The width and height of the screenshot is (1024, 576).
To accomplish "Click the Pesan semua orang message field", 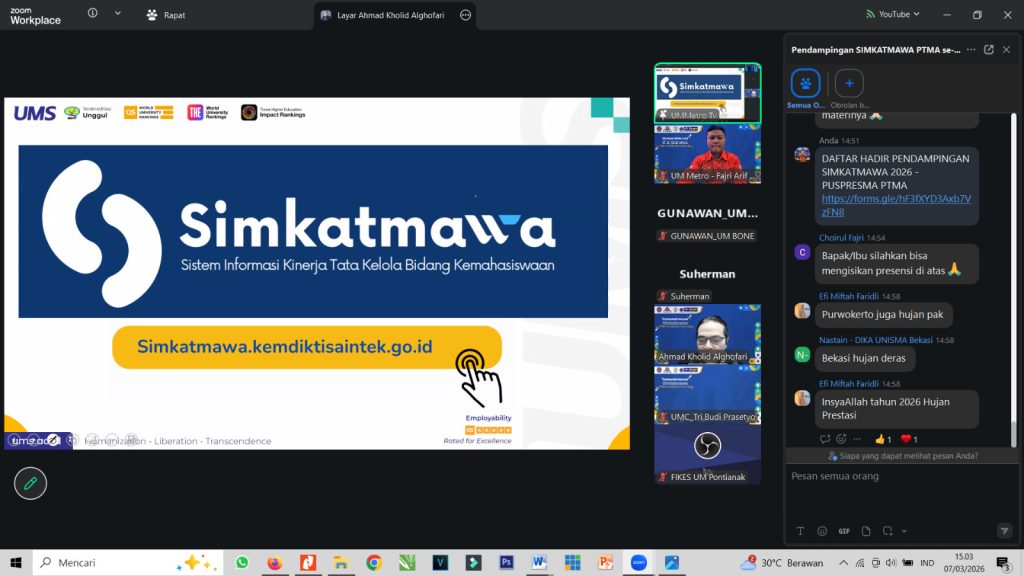I will pos(895,477).
